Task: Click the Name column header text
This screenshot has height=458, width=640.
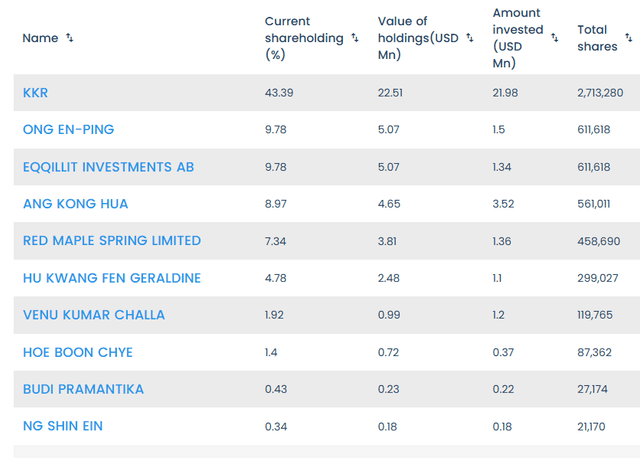Action: point(41,38)
